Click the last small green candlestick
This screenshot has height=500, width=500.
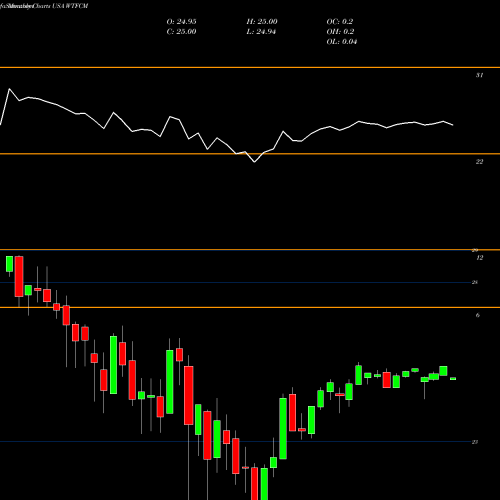point(453,379)
